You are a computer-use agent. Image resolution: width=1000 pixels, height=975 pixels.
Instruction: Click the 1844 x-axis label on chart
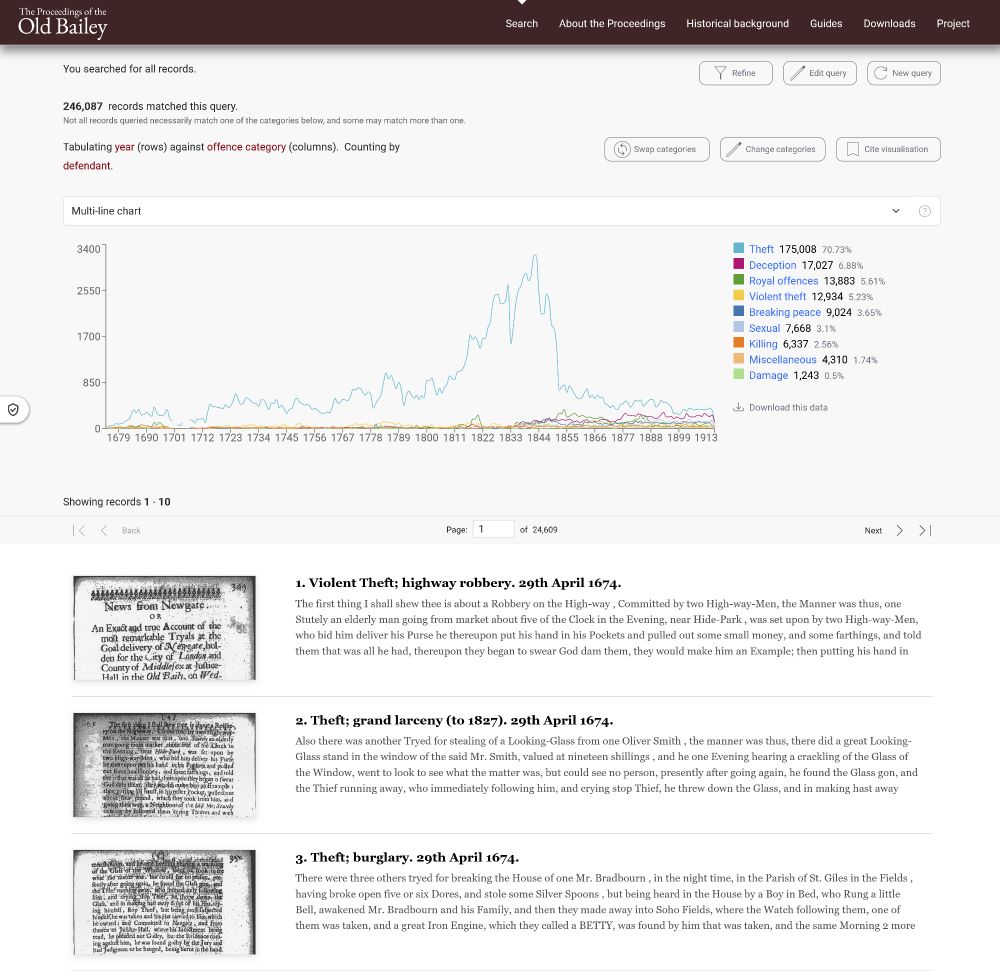[538, 437]
